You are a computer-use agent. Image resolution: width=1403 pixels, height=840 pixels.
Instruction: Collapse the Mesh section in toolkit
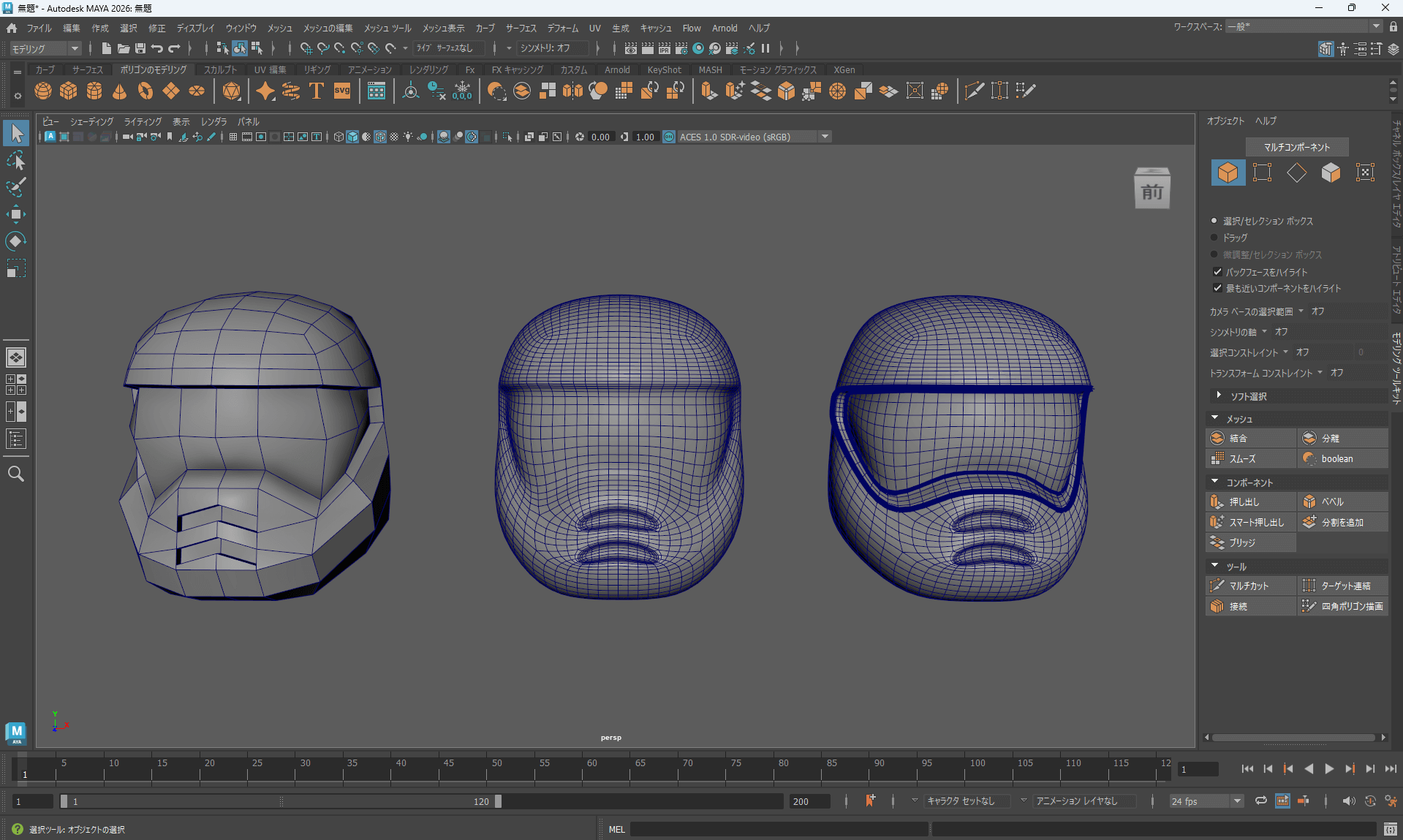coord(1215,418)
